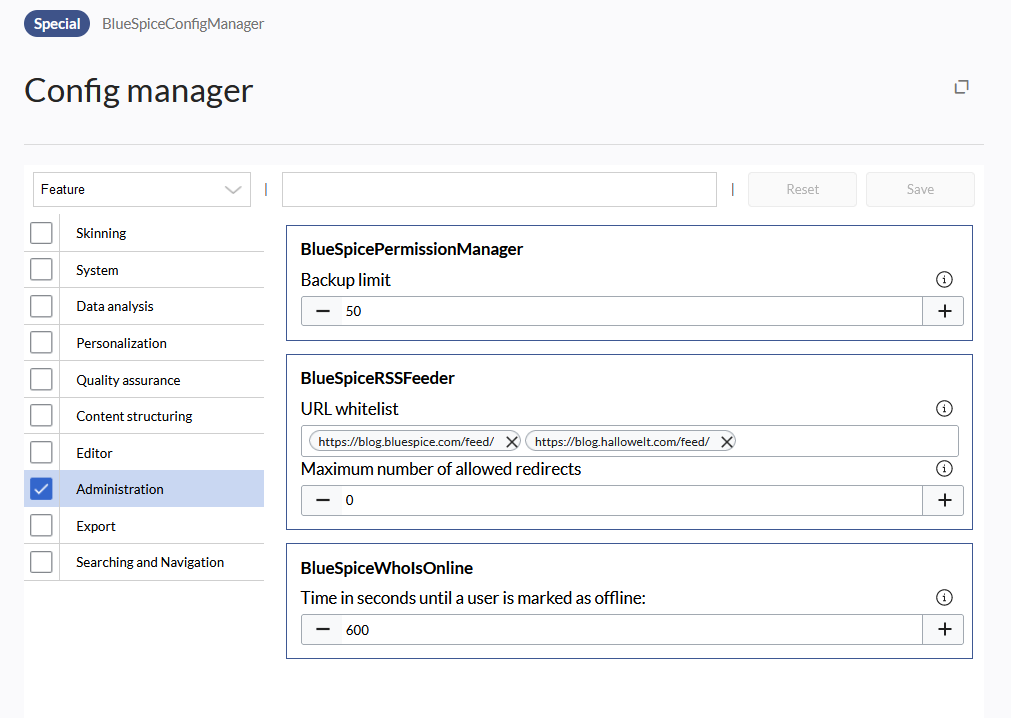Decrease maximum redirects with minus button

[x=322, y=500]
